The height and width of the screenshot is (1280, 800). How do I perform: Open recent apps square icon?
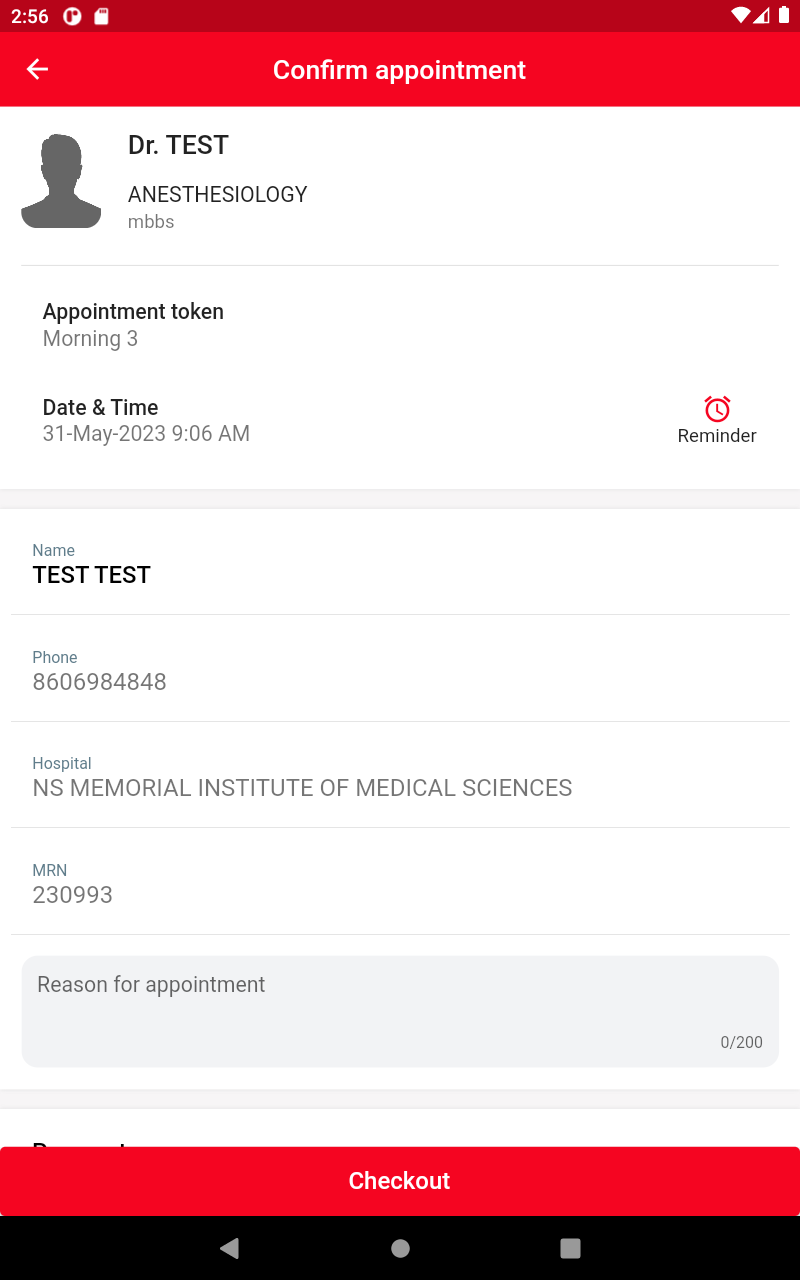click(570, 1248)
